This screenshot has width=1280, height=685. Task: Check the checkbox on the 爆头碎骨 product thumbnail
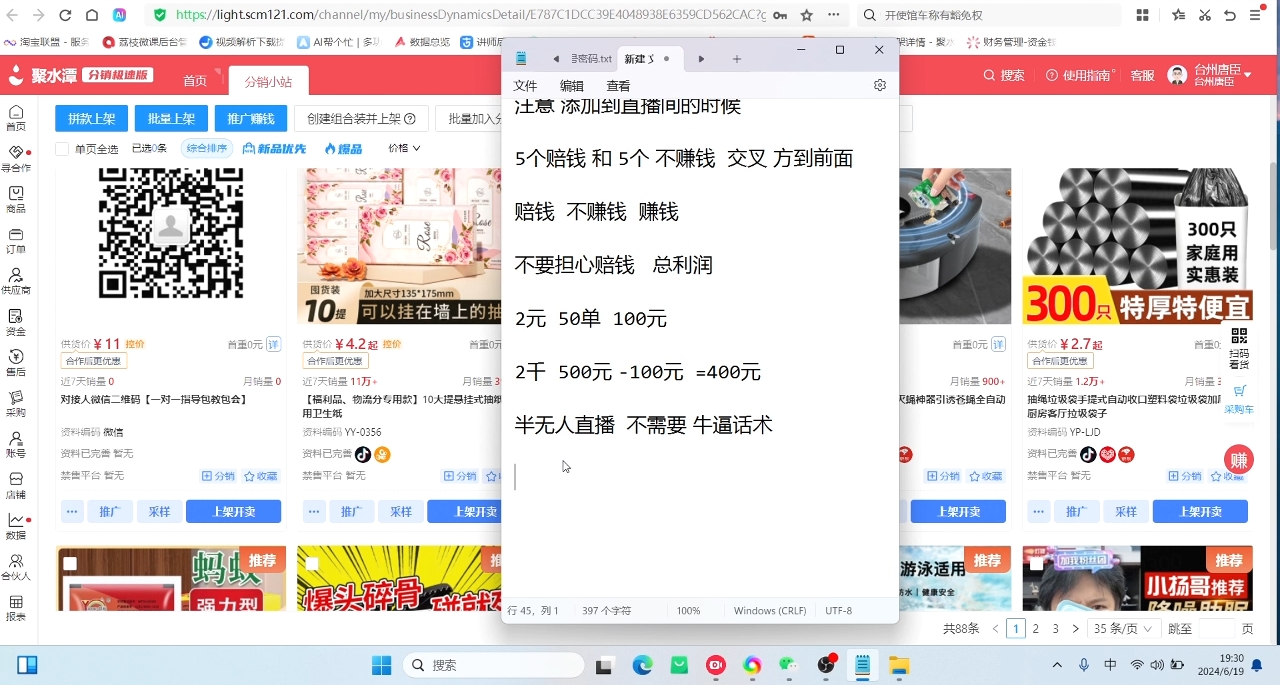click(312, 563)
